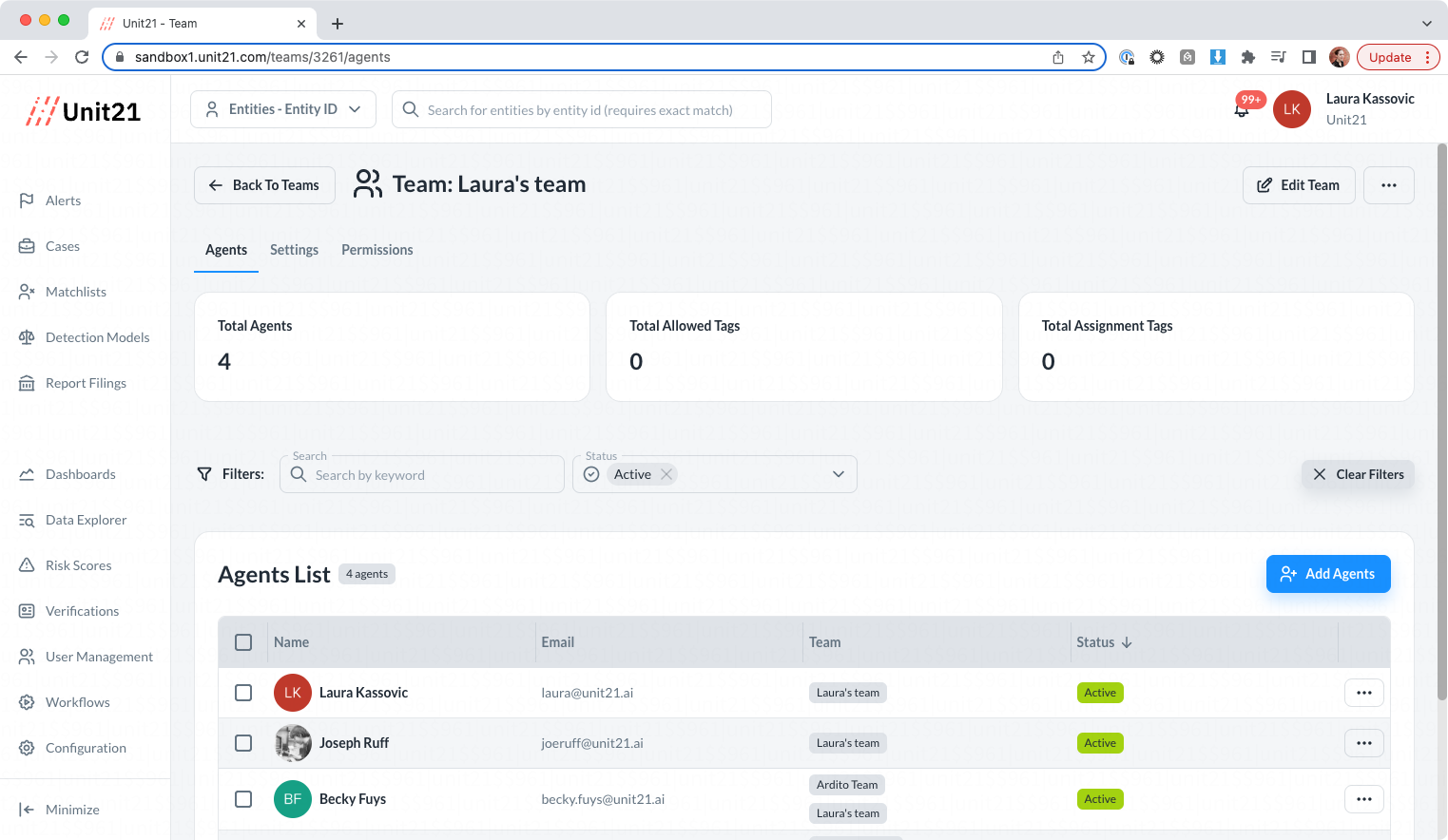Click the Ardito Team tag

[x=847, y=785]
